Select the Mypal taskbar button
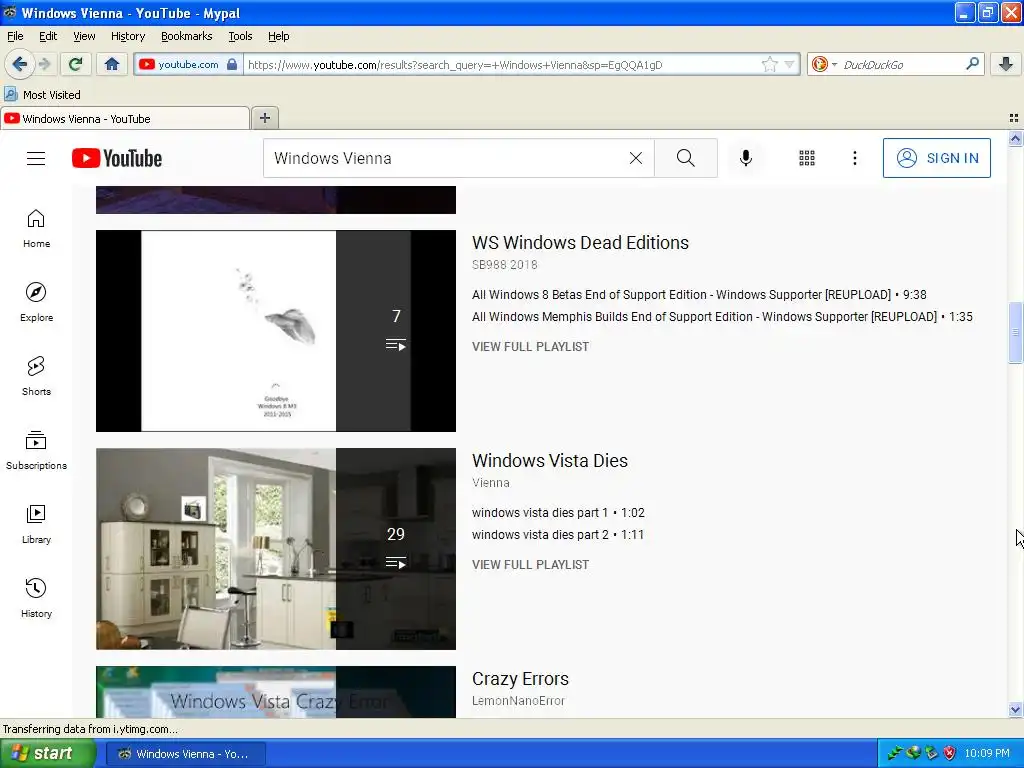1024x768 pixels. click(185, 754)
